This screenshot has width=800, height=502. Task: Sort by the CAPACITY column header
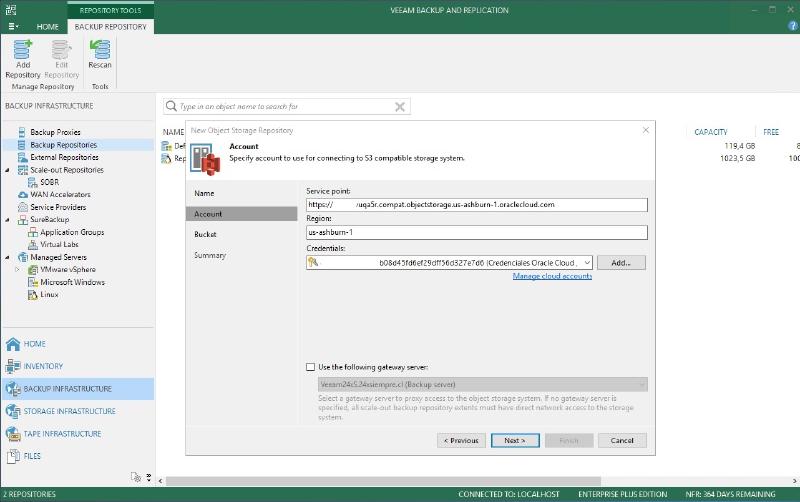tap(710, 132)
